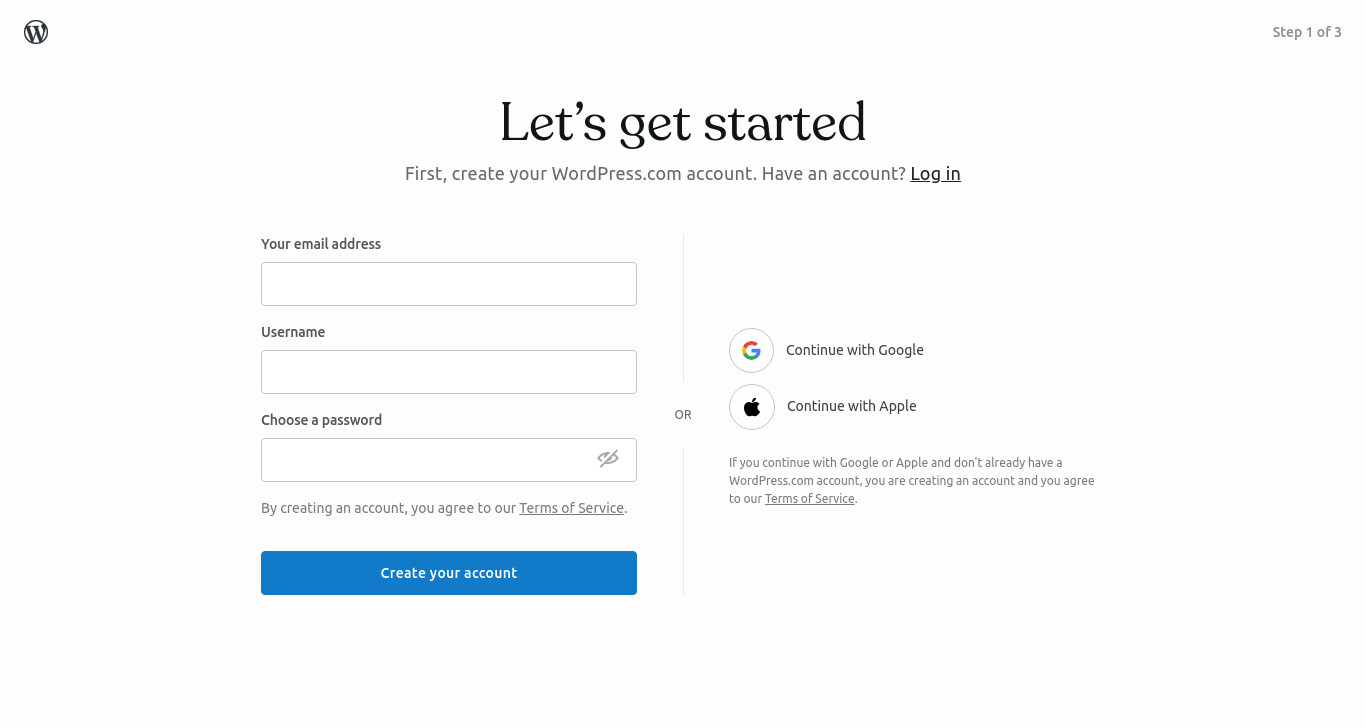
Task: Click the Apple logo icon
Action: point(752,407)
